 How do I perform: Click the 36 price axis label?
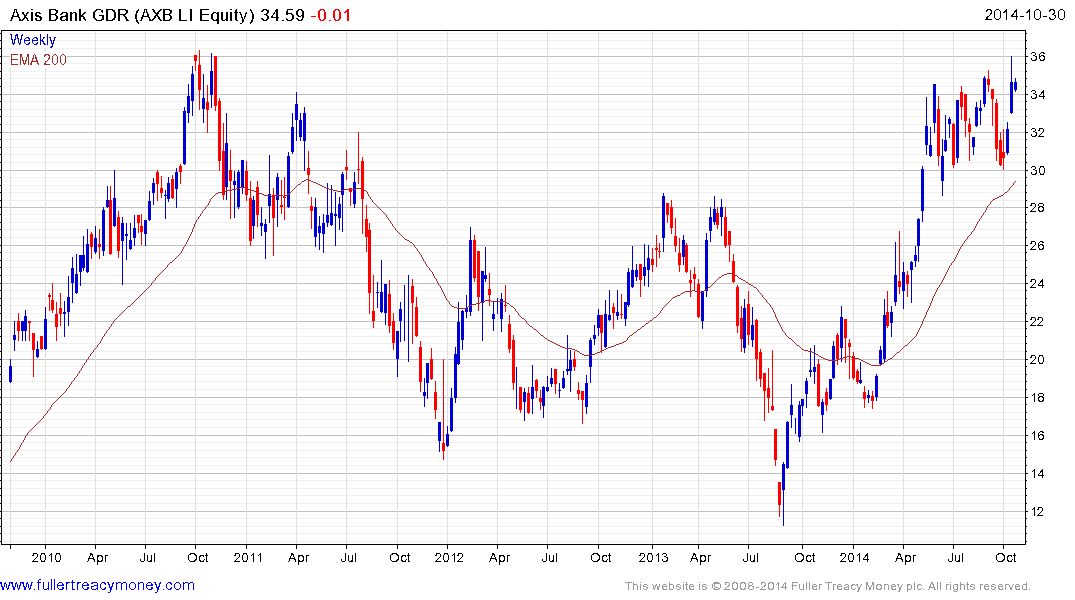(x=1038, y=57)
